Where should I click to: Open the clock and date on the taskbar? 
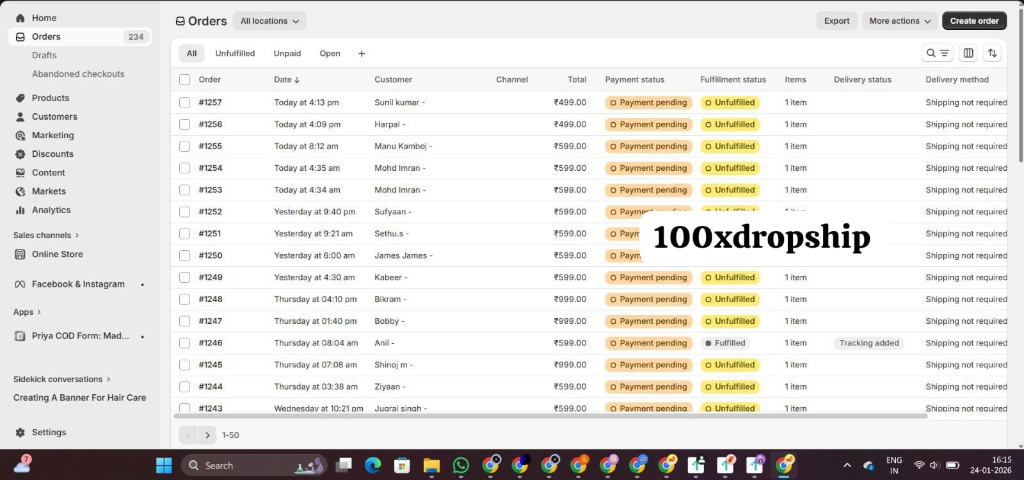(x=993, y=465)
